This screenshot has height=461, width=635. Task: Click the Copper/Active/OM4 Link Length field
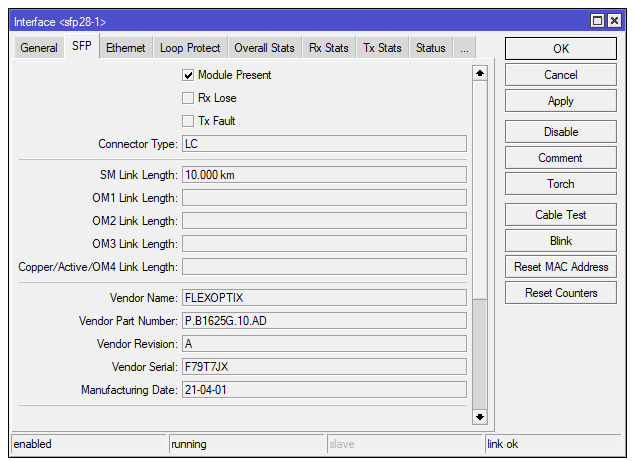tap(324, 267)
